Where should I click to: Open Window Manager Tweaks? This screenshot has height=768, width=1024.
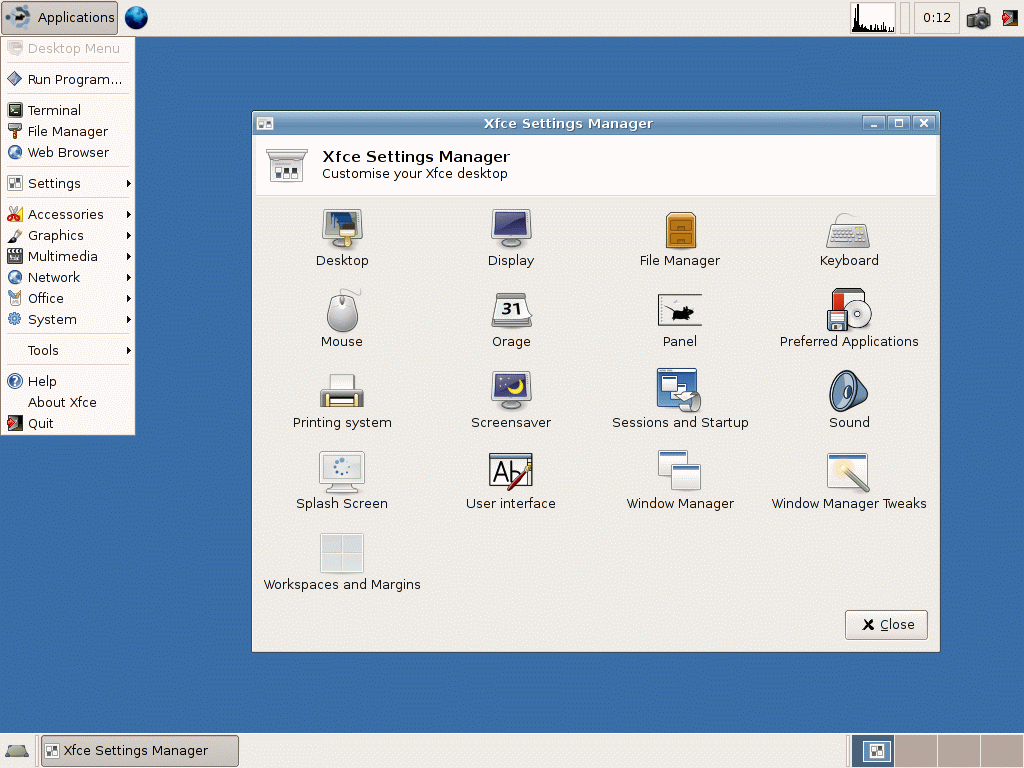coord(848,472)
